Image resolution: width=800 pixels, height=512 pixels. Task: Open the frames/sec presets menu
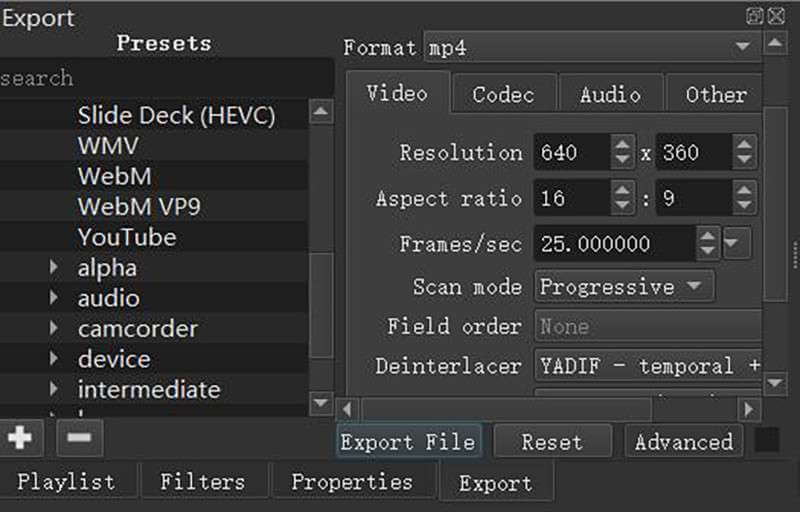(x=735, y=243)
